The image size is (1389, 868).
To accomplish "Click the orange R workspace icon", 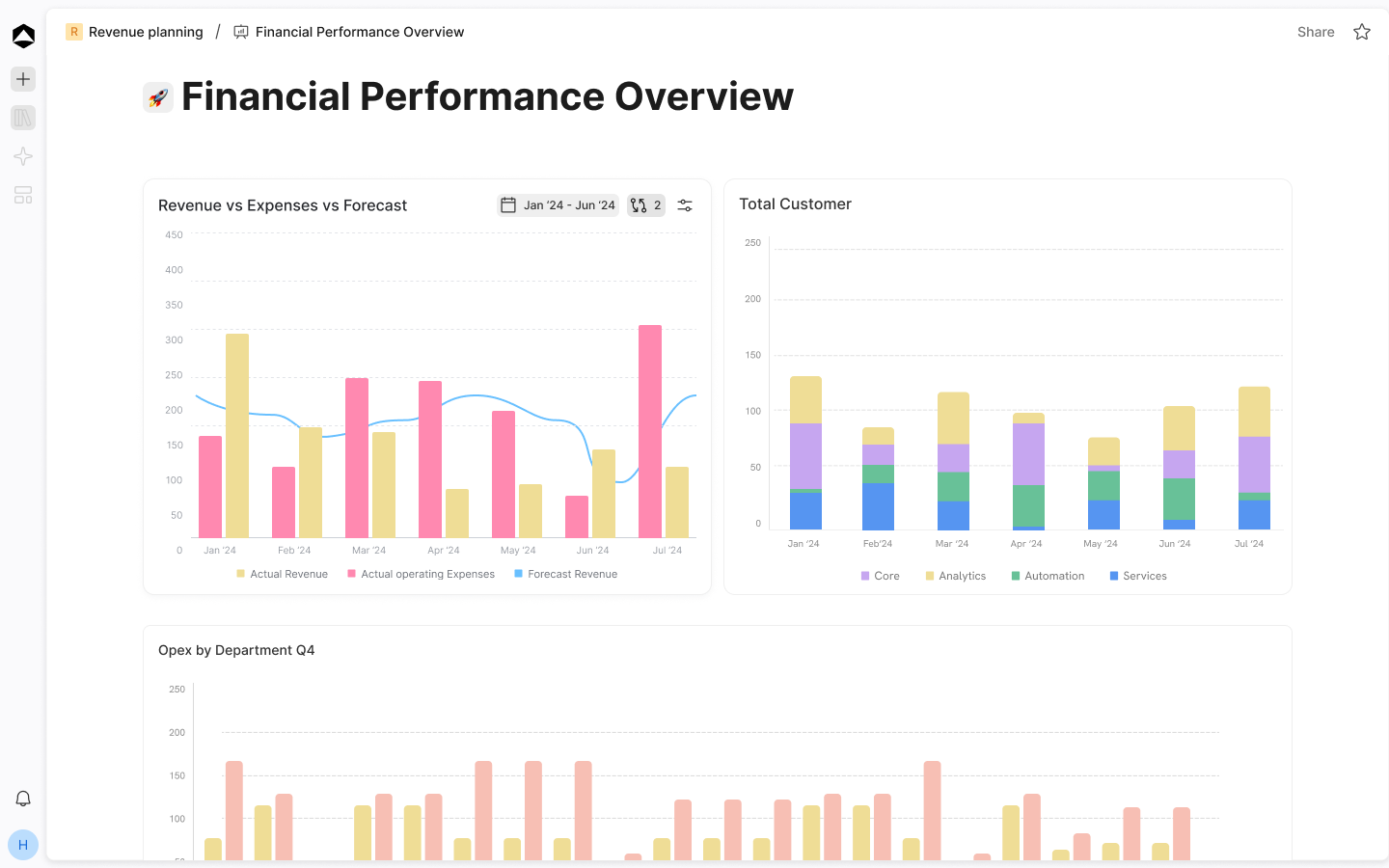I will pos(73,32).
